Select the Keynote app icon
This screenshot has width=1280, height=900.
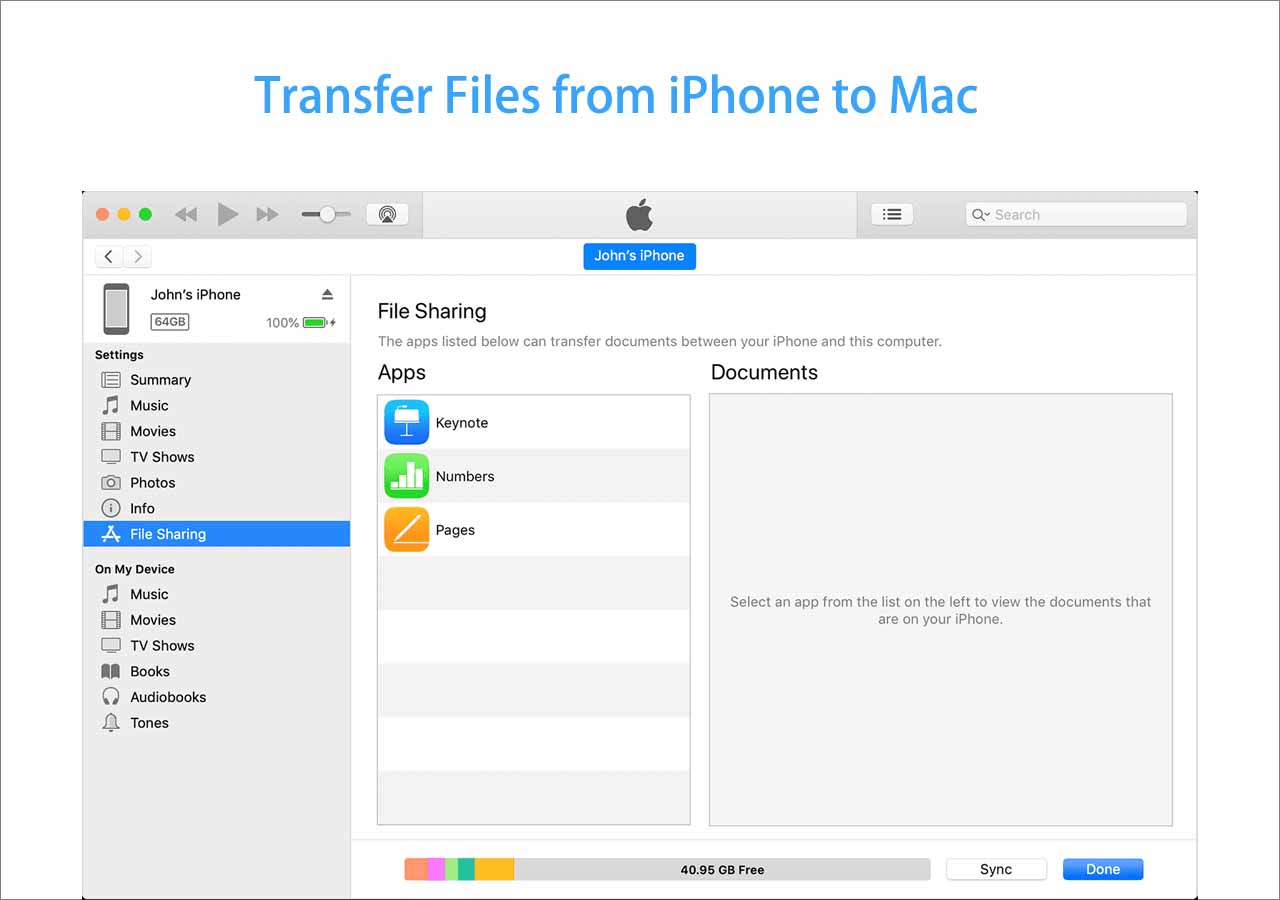[407, 422]
